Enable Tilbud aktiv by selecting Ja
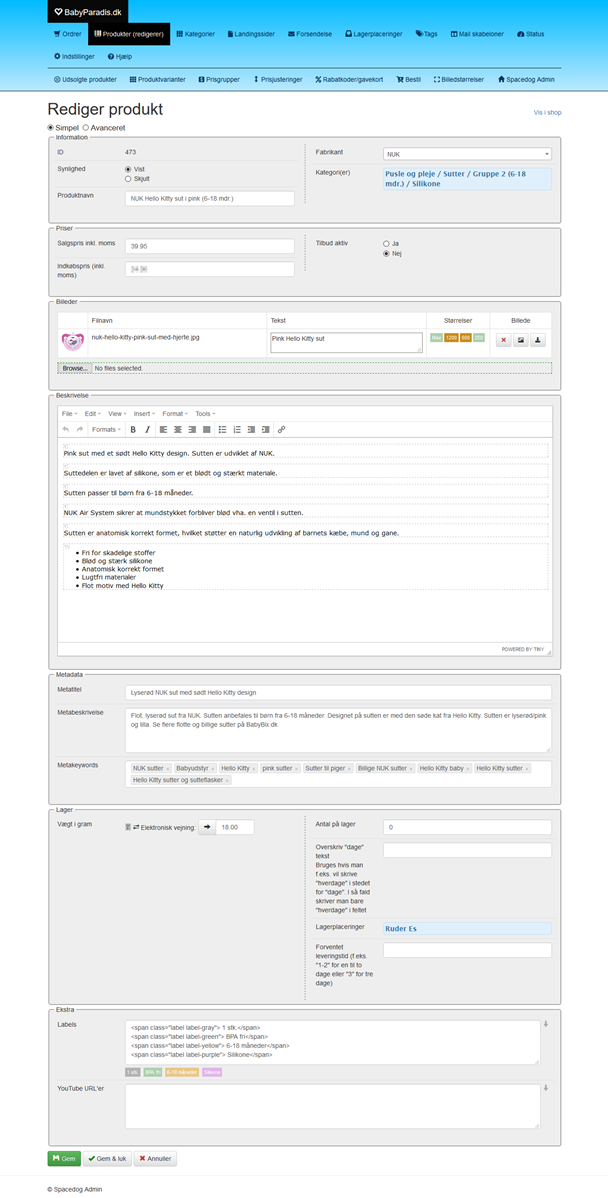Screen dimensions: 608x1198 [x=387, y=243]
